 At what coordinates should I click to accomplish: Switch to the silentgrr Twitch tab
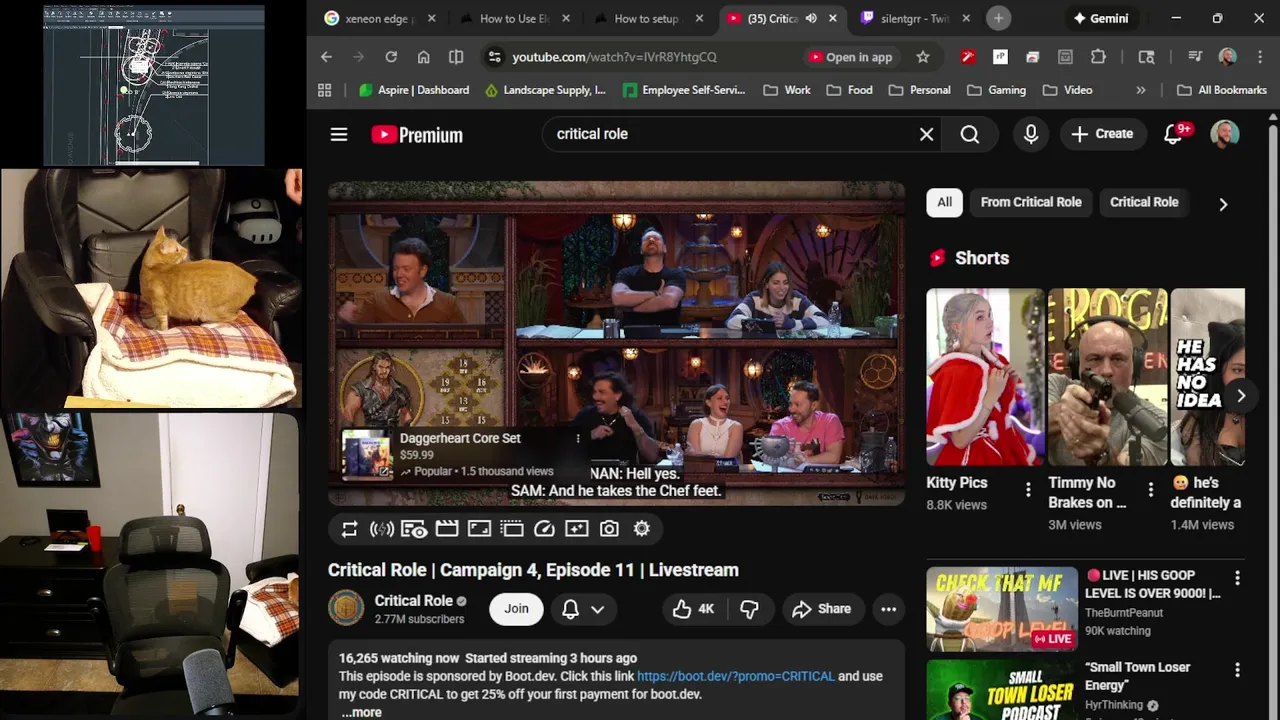[x=914, y=18]
